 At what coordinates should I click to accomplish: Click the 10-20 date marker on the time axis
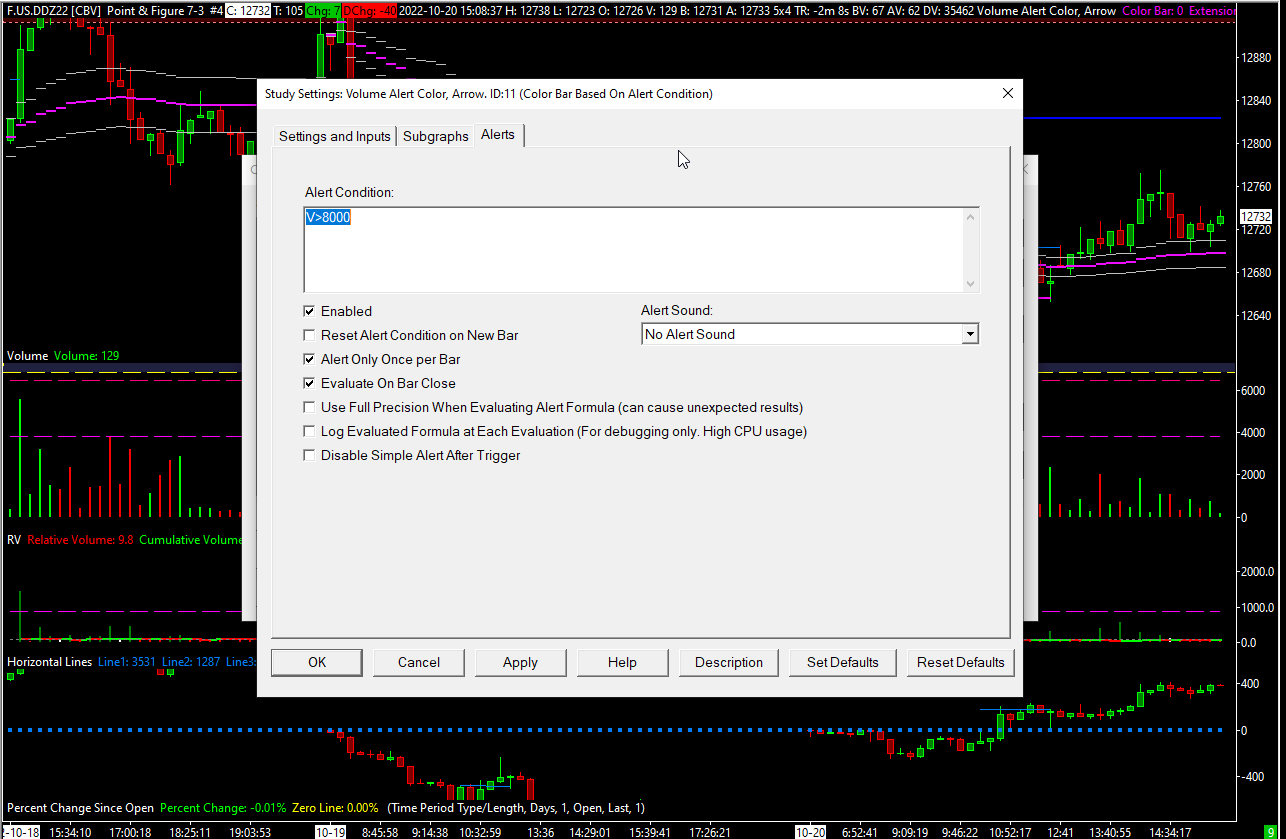coord(810,832)
